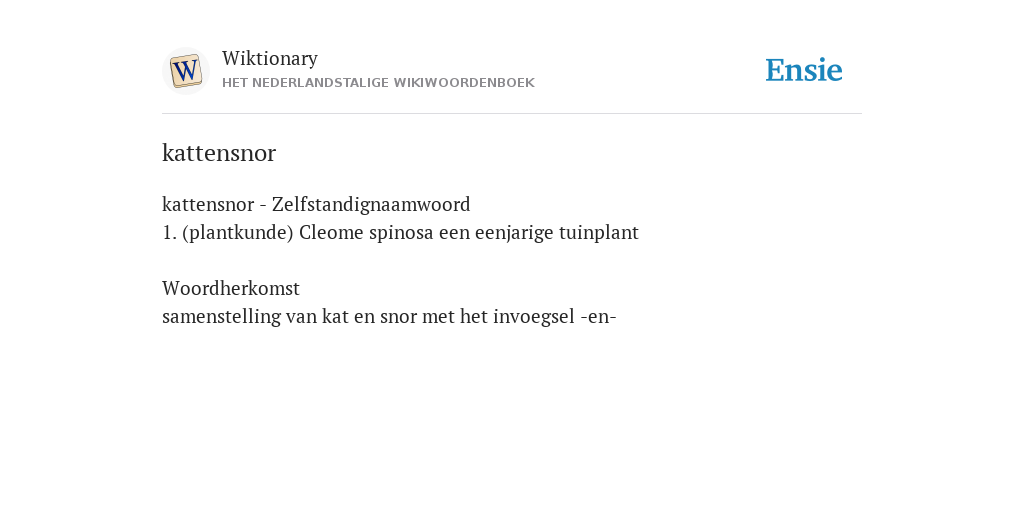This screenshot has height=512, width=1024.
Task: Click the kattensnor heading
Action: [219, 153]
